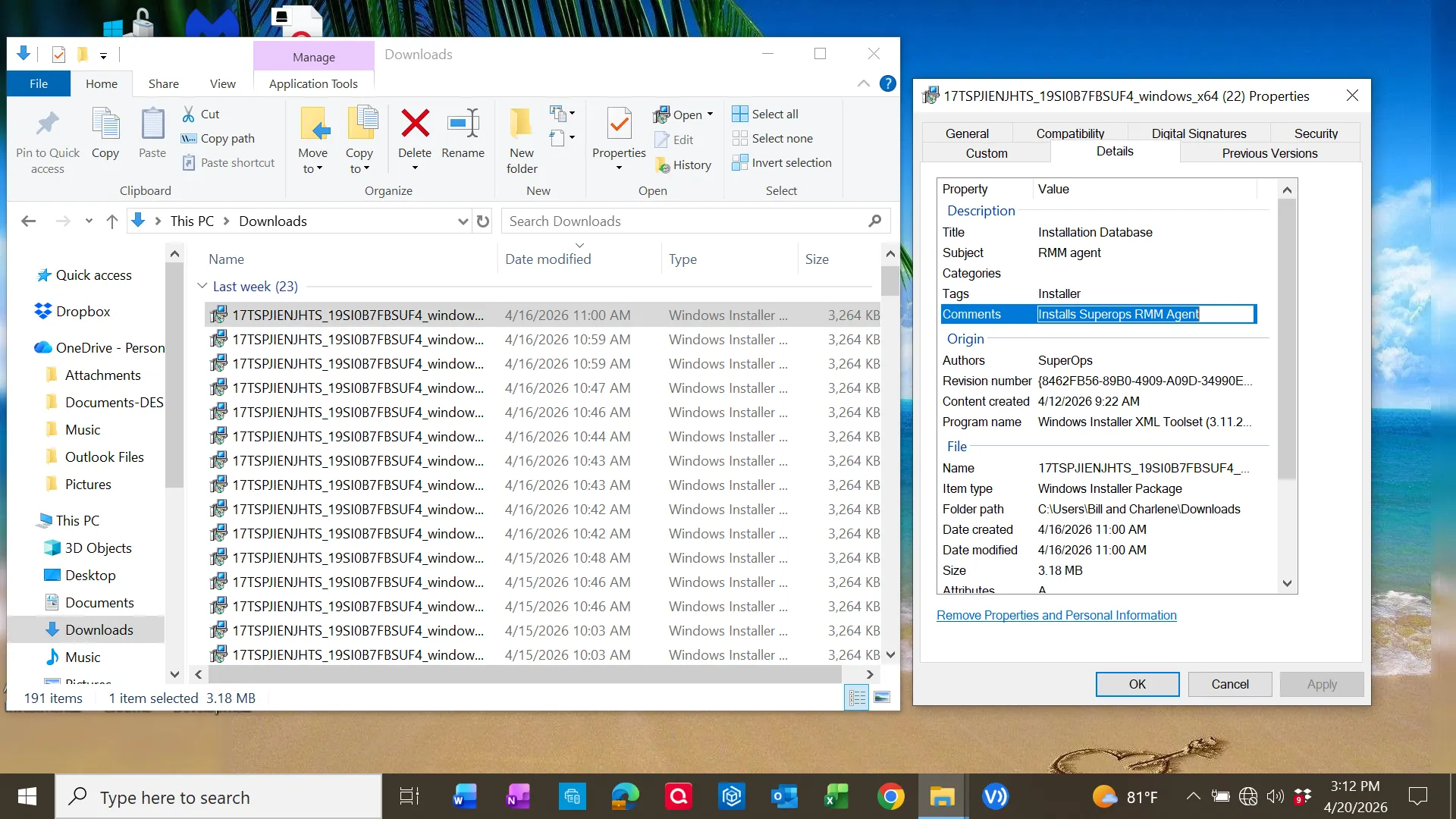Image resolution: width=1456 pixels, height=819 pixels.
Task: Open the Security tab in Properties
Action: (x=1315, y=133)
